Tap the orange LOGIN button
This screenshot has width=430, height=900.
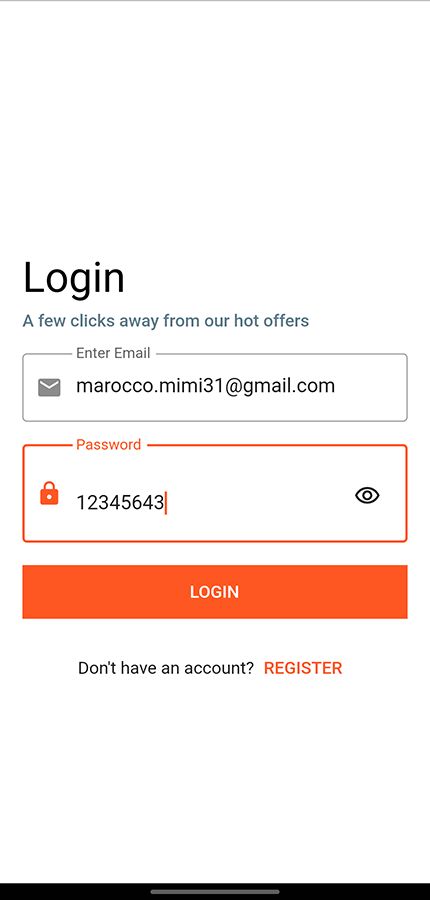tap(215, 592)
